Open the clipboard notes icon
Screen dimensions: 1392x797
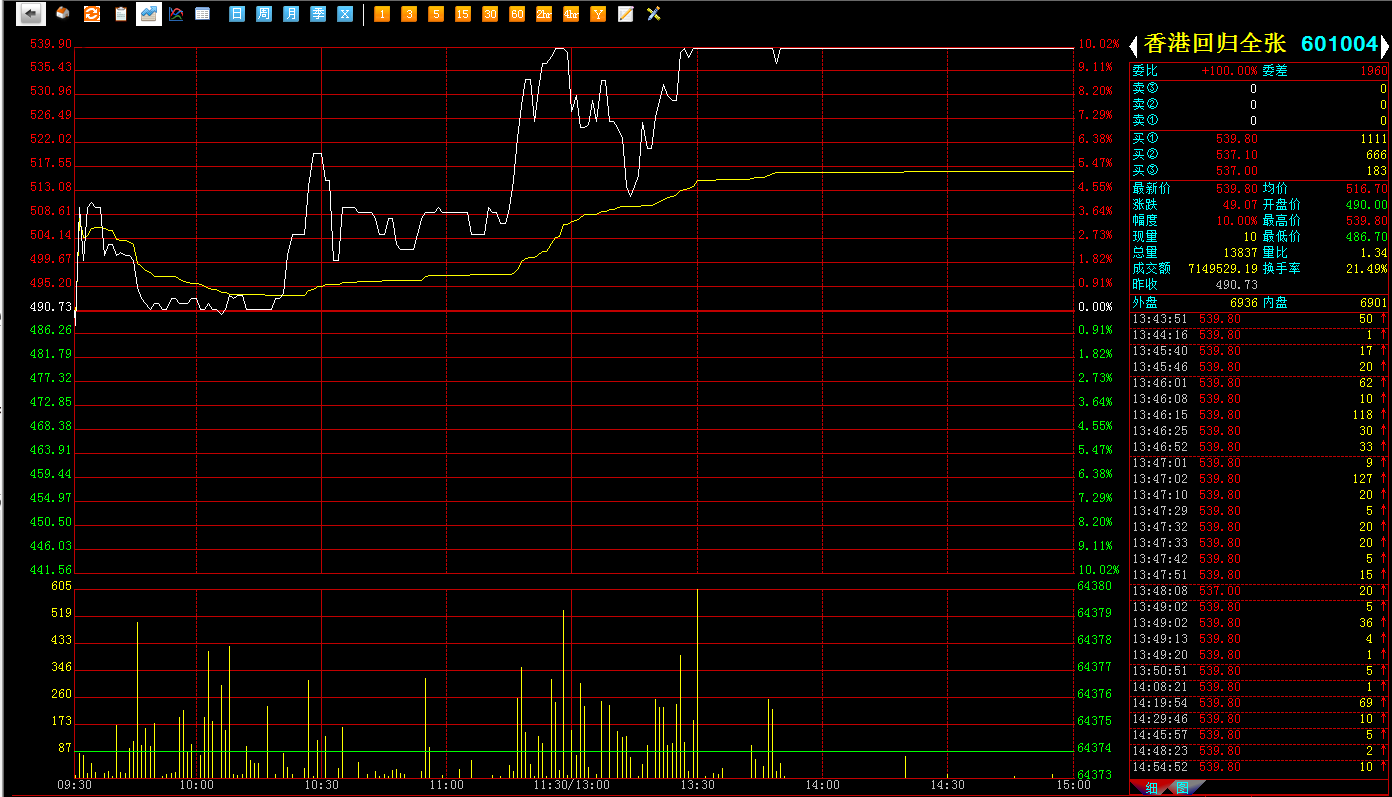[121, 14]
